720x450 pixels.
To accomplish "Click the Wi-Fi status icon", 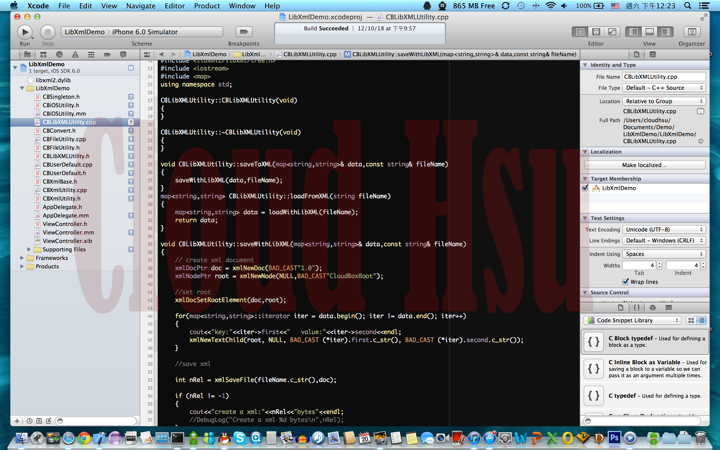I will pos(550,6).
